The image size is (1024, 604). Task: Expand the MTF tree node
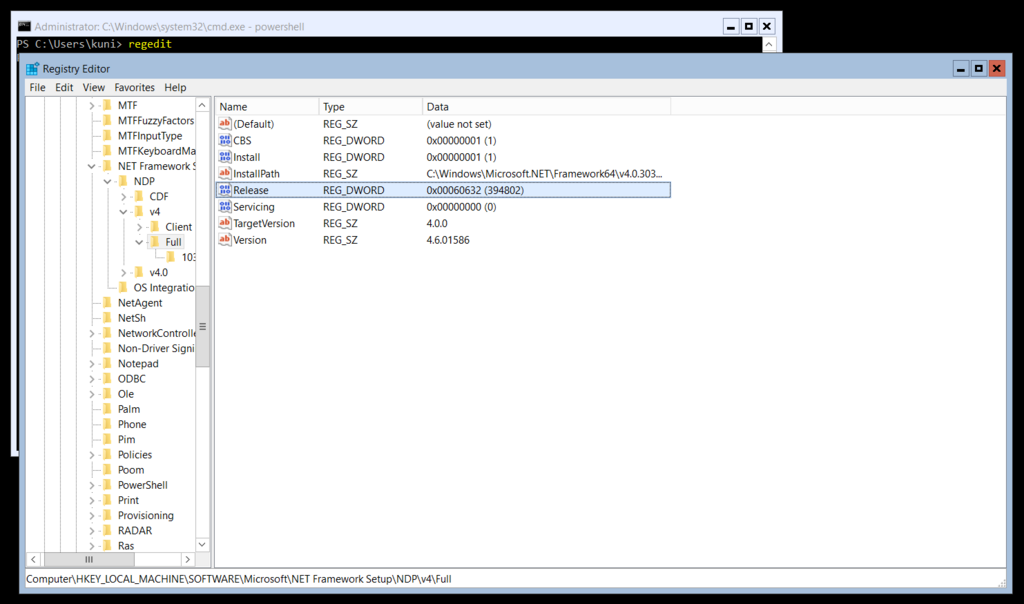point(91,105)
